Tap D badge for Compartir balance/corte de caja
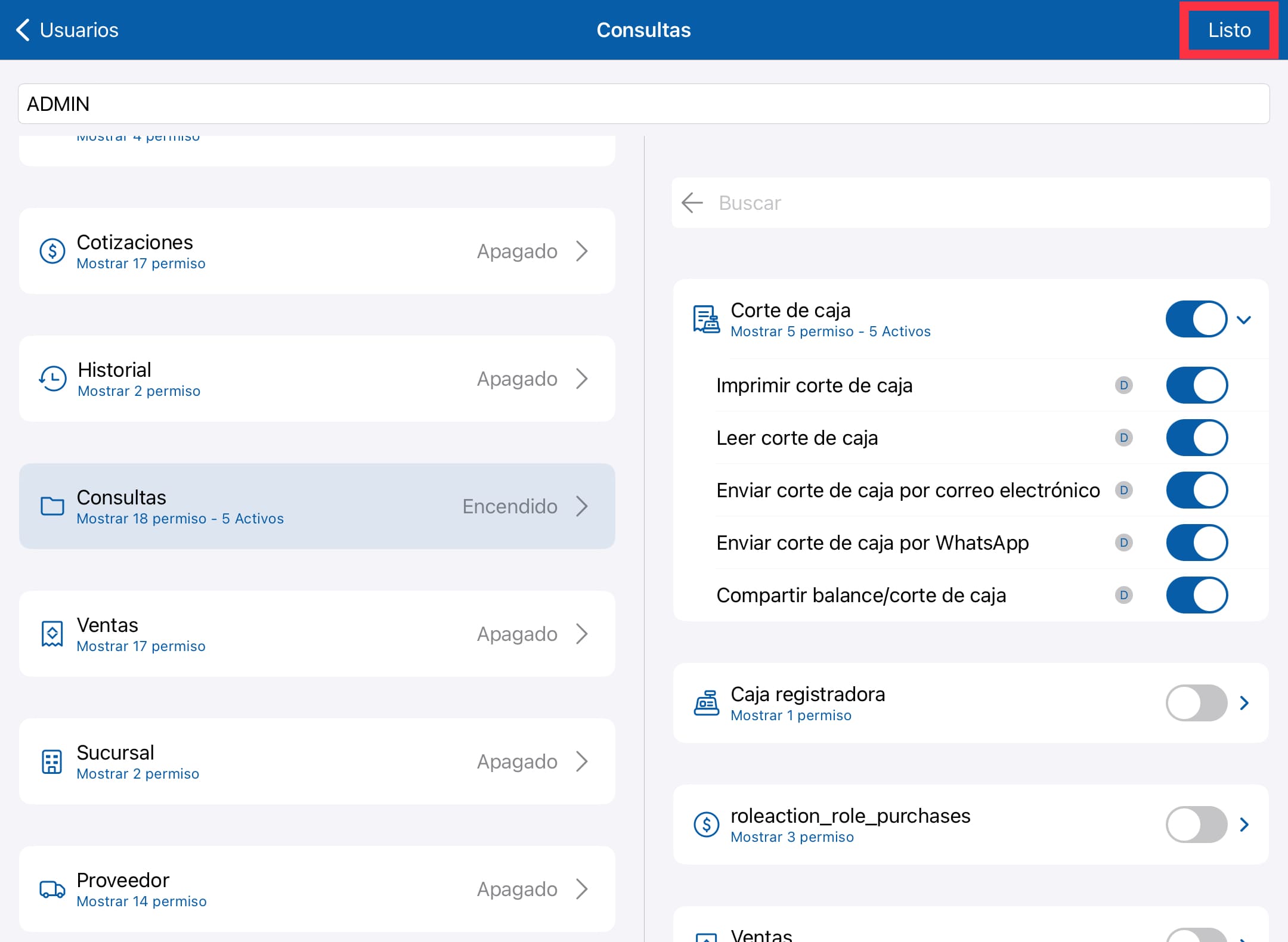The image size is (1288, 942). point(1123,595)
